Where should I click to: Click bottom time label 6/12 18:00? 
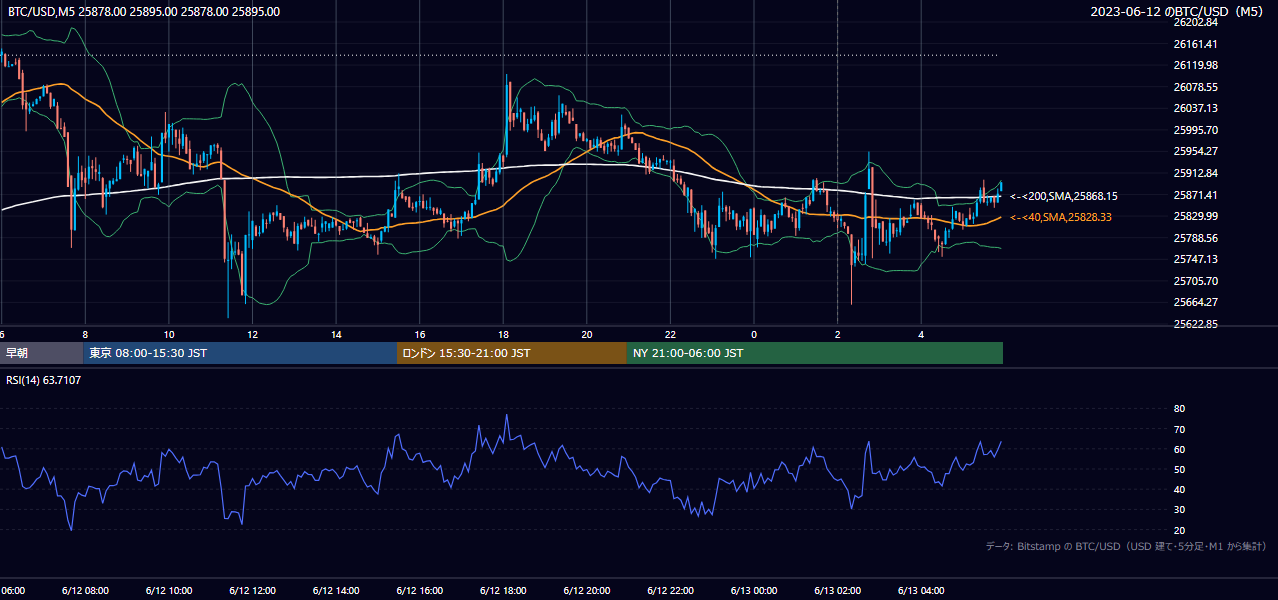pos(503,590)
